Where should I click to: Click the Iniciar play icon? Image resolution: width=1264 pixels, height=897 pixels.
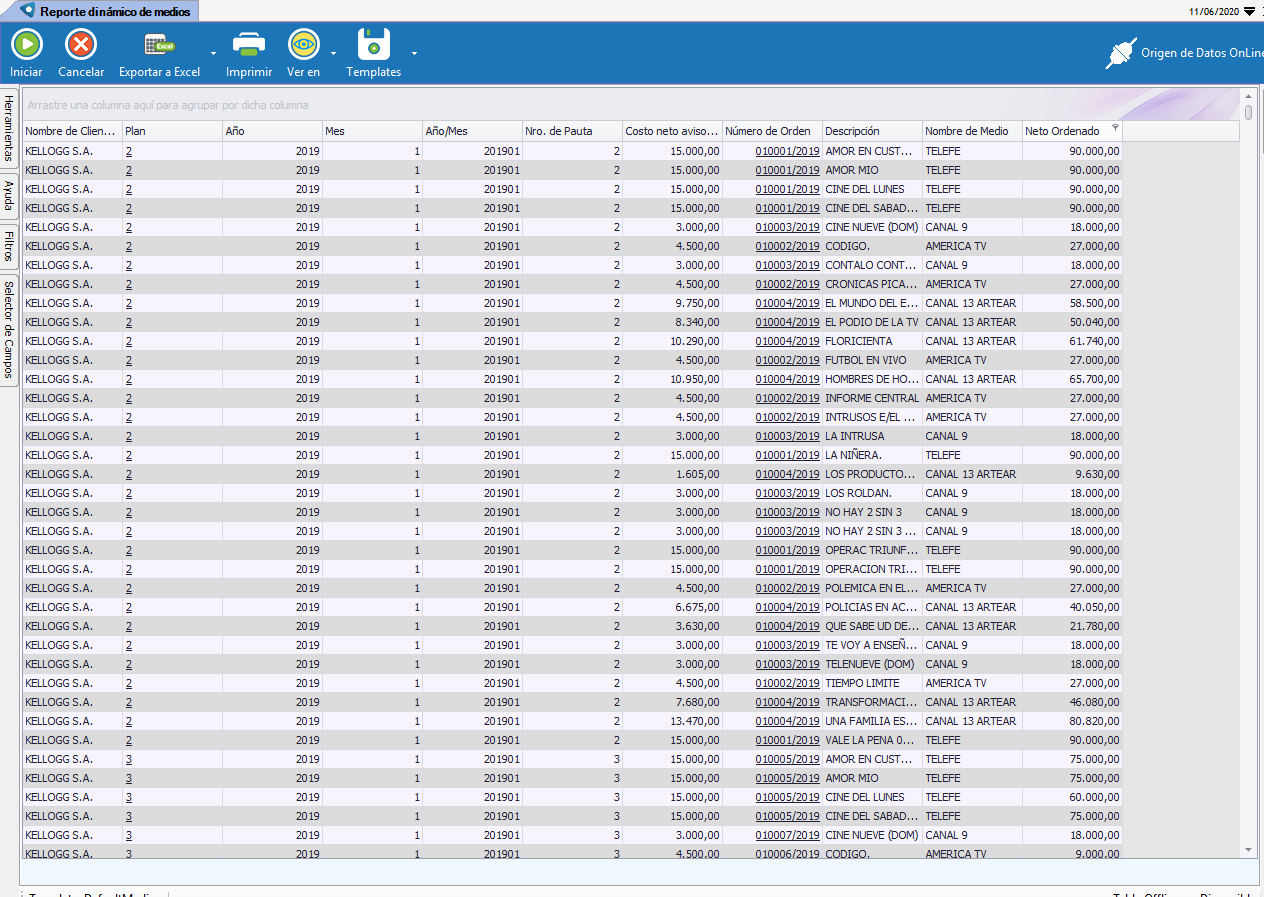[x=27, y=45]
